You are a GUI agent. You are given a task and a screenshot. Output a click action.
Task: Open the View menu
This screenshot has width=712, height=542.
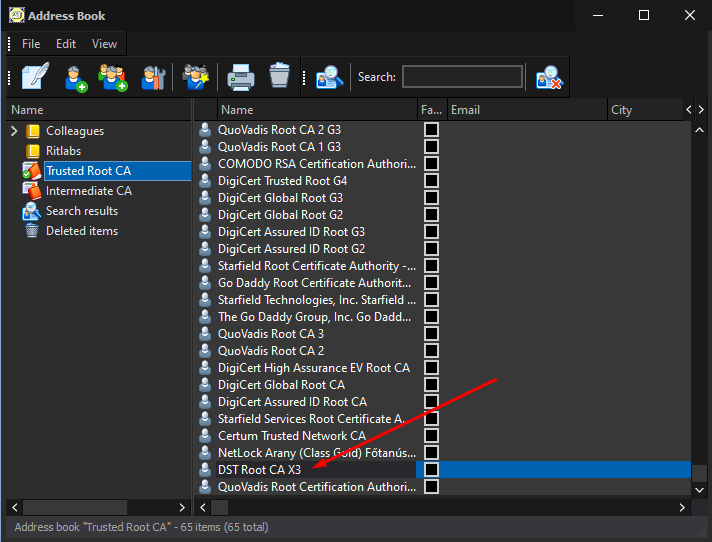pos(104,44)
